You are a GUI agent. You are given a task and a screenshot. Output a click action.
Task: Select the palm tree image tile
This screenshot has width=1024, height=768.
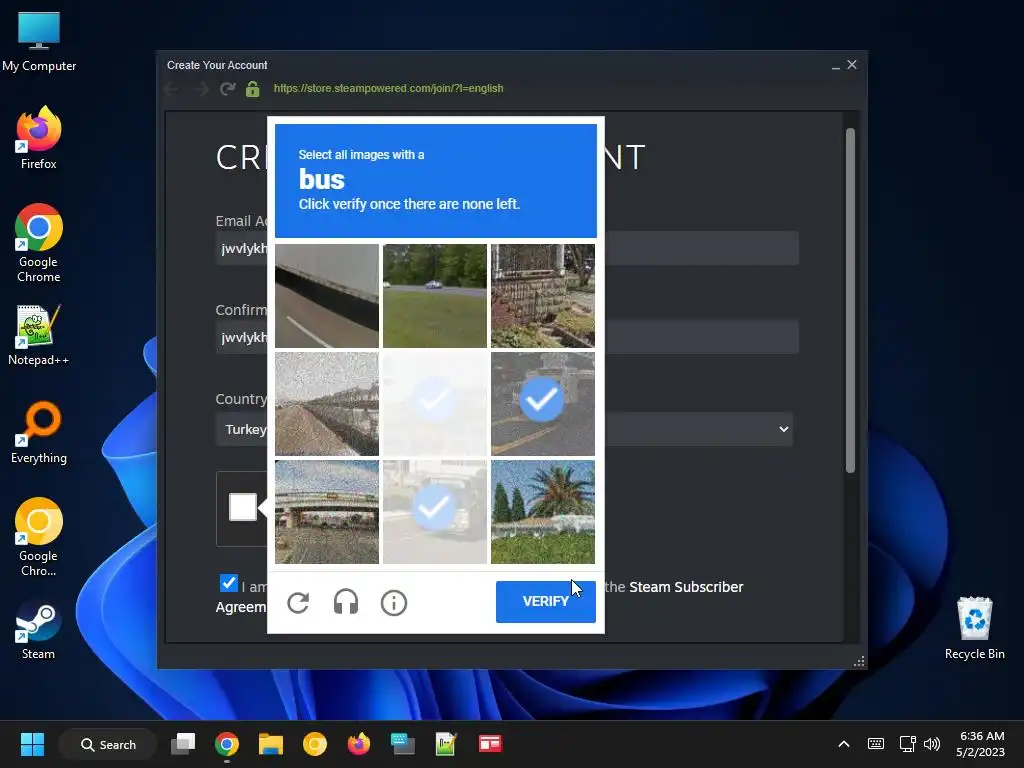(543, 512)
